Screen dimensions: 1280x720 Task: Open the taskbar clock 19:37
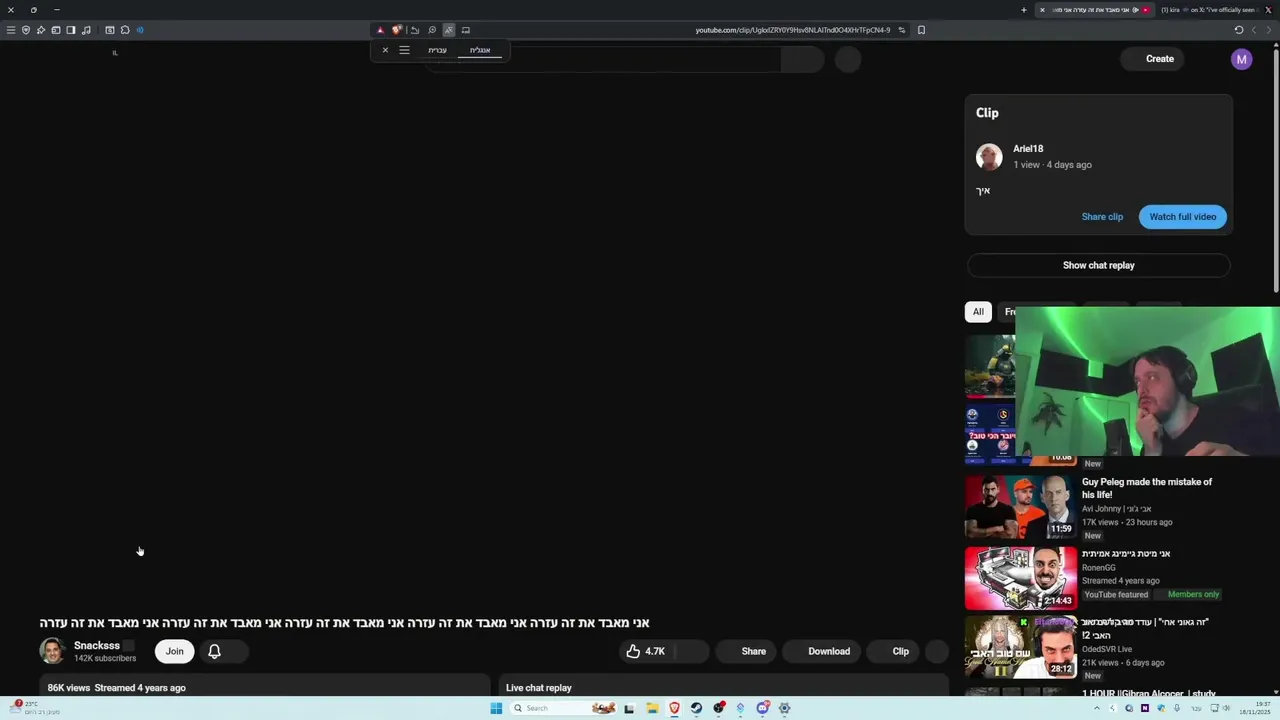(x=1256, y=708)
